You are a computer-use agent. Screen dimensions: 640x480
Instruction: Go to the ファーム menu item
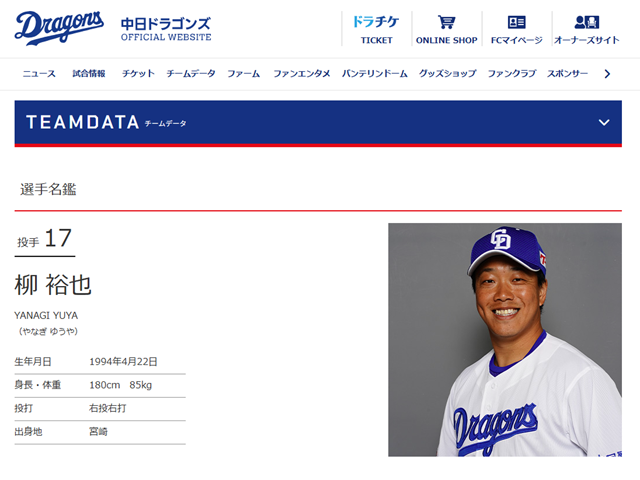pyautogui.click(x=244, y=73)
